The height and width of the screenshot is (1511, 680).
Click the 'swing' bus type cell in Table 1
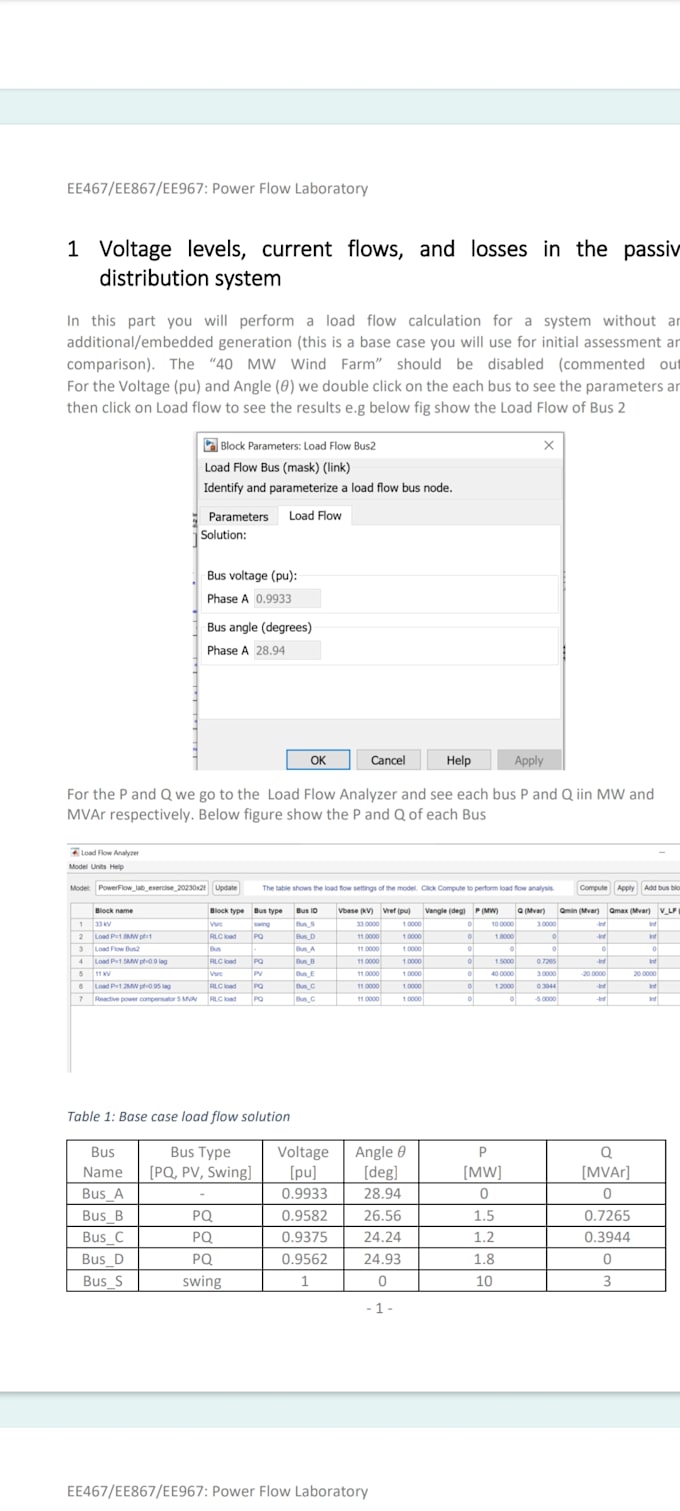coord(201,1281)
